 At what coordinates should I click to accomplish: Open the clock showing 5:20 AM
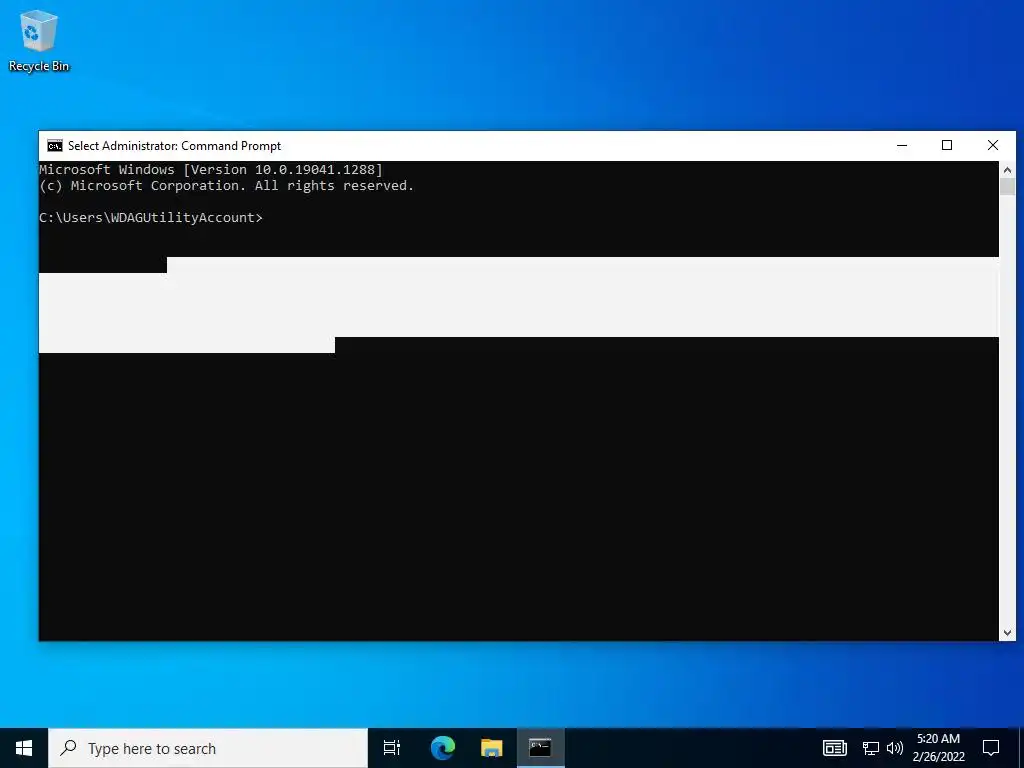coord(938,748)
